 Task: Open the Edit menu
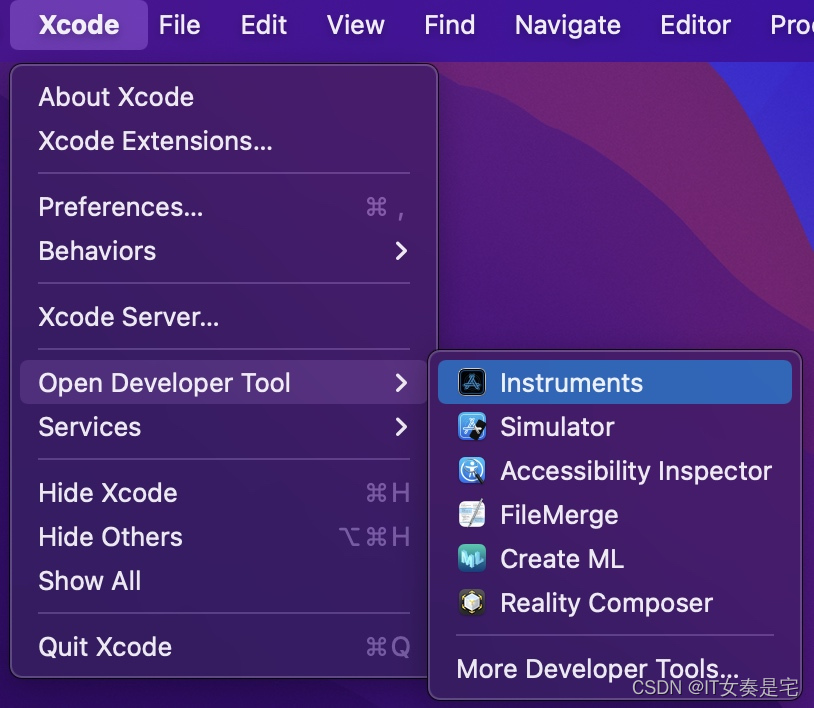(264, 25)
